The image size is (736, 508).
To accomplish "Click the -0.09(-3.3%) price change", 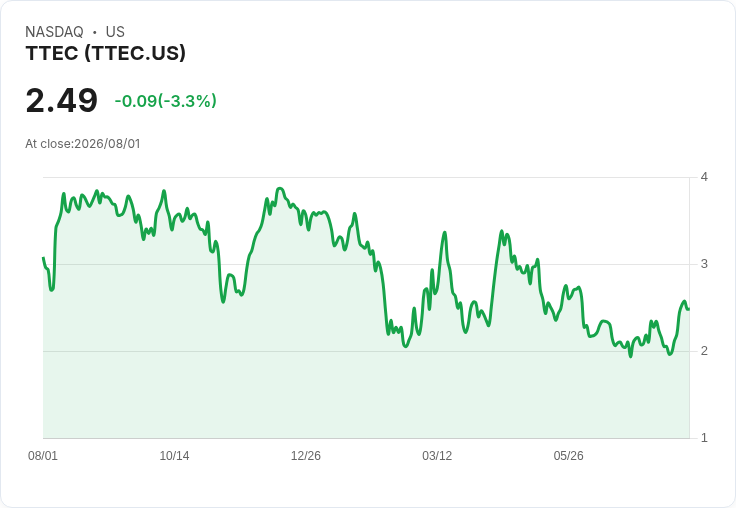I will [x=166, y=101].
